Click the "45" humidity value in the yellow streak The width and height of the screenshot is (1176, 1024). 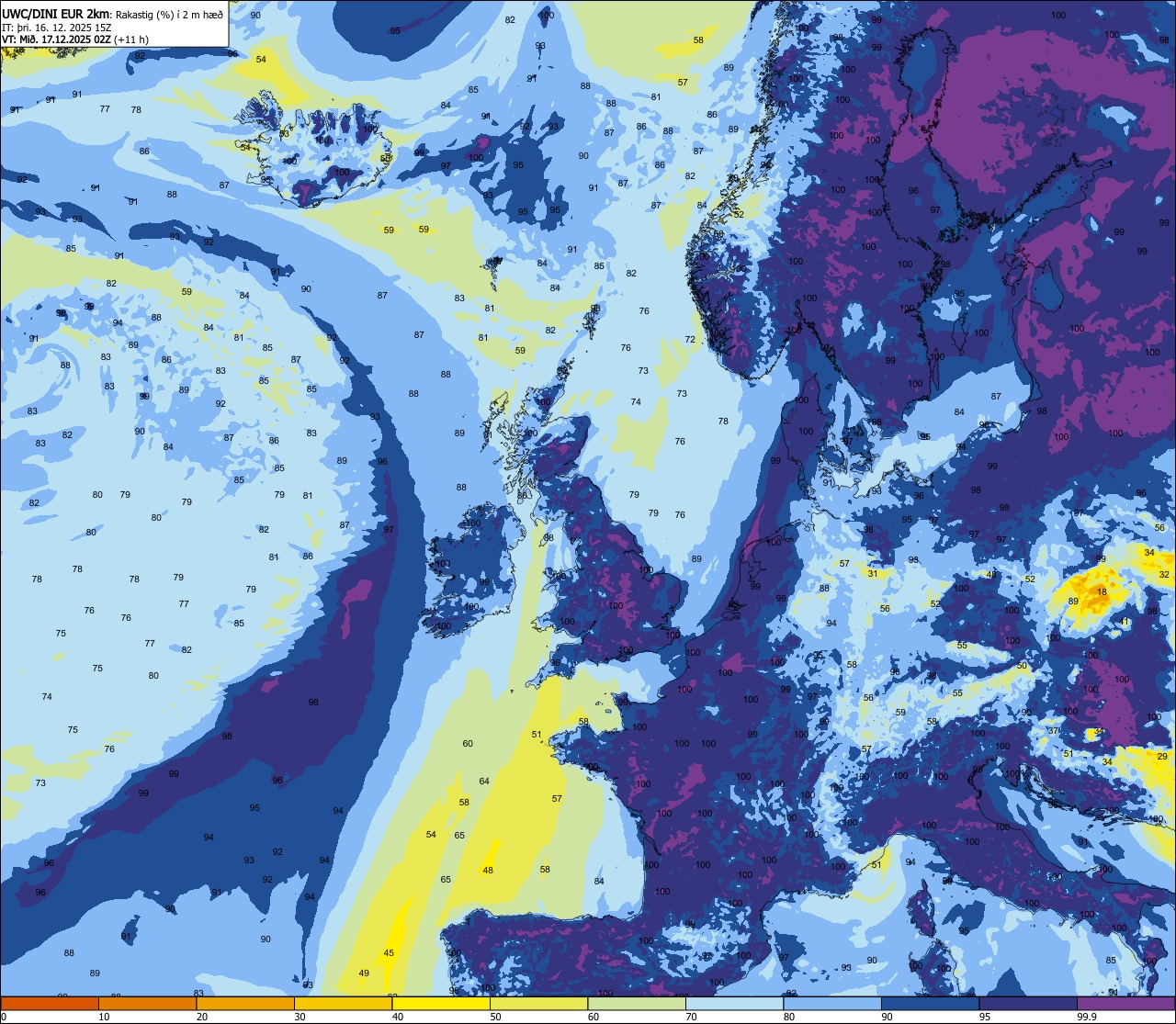(389, 953)
